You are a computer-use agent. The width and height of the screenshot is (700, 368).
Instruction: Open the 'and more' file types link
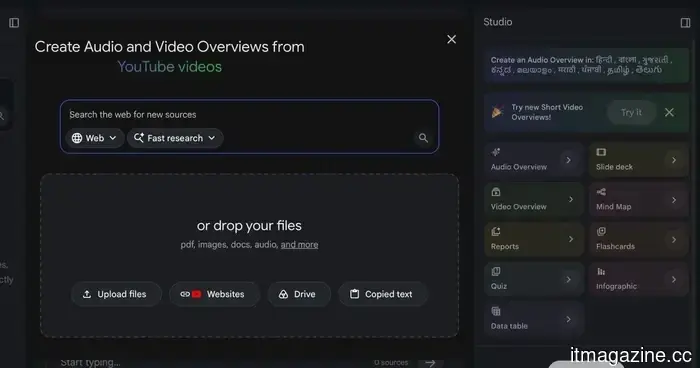(x=300, y=245)
